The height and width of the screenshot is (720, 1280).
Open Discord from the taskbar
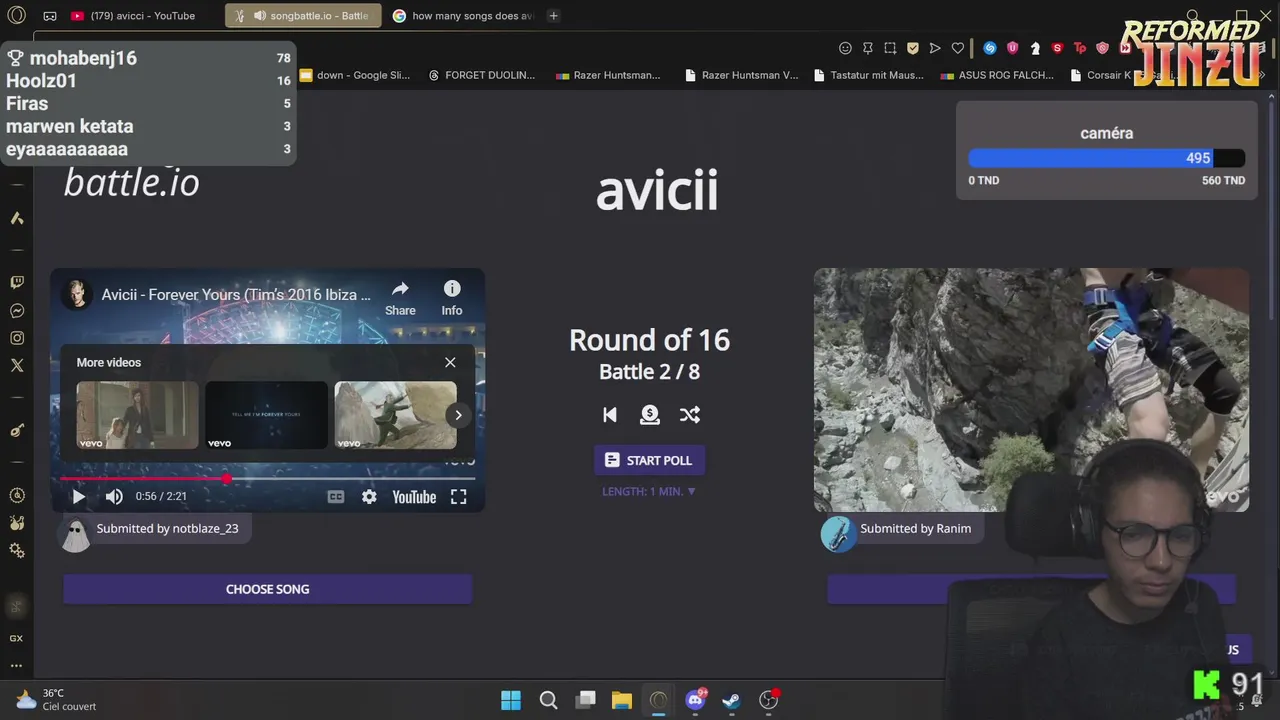pos(695,700)
